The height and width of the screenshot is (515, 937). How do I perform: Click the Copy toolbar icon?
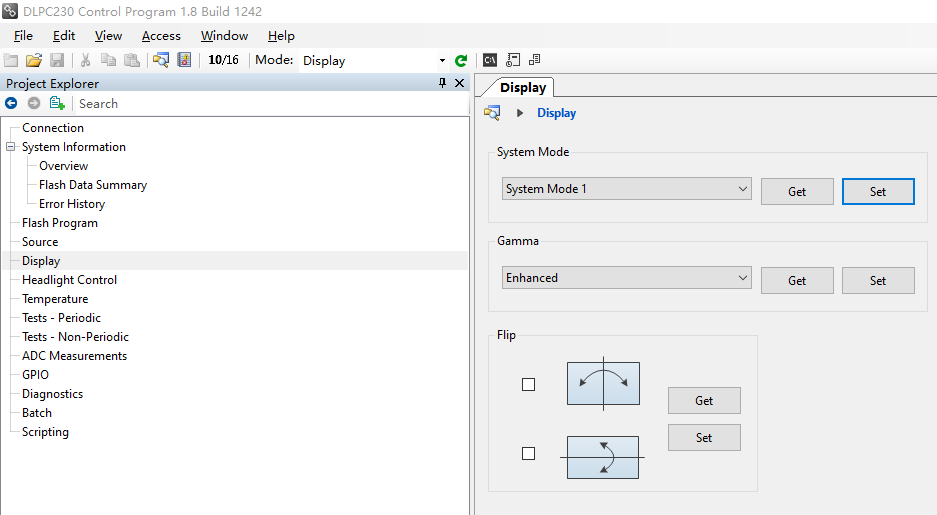click(x=108, y=60)
